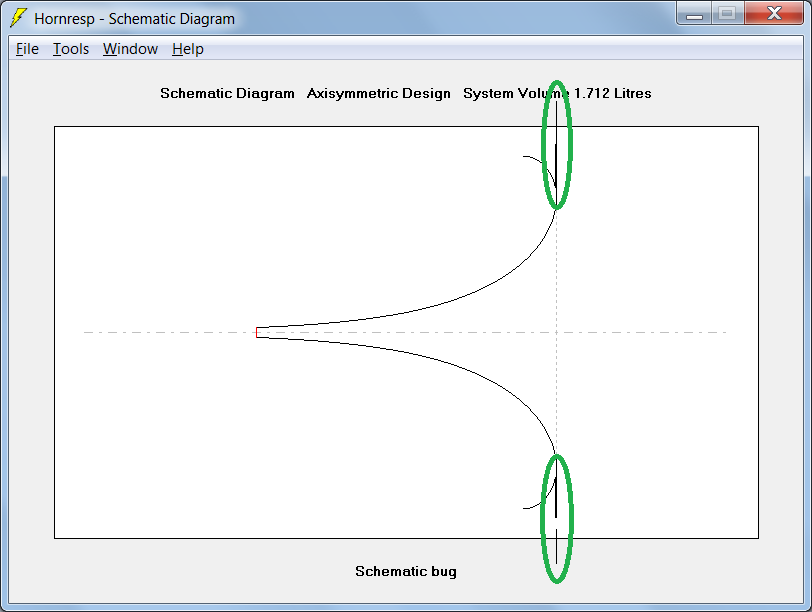Click the 'System Volume 1.712 Litres' text
812x612 pixels.
(557, 93)
